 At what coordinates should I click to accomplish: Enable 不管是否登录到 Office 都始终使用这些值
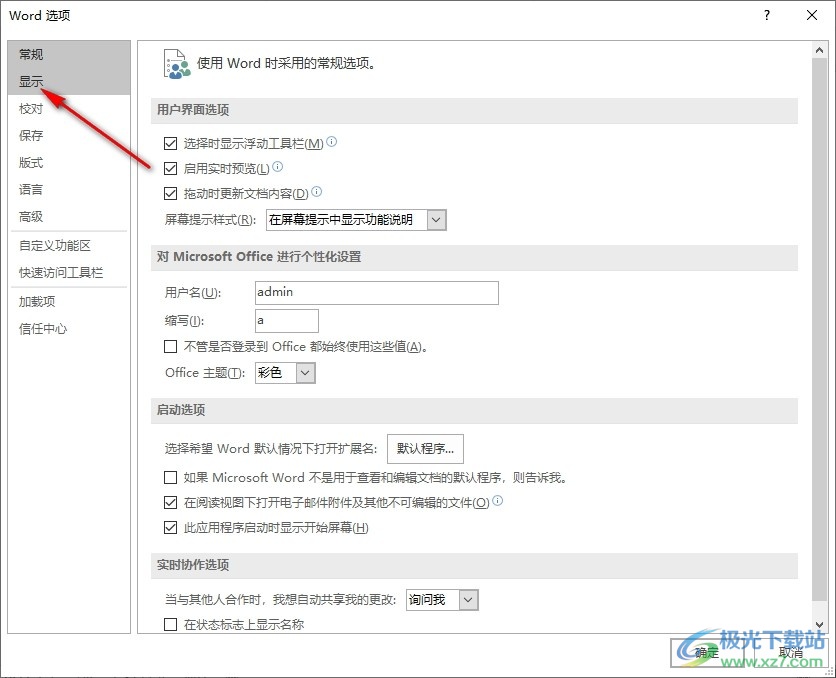[171, 346]
